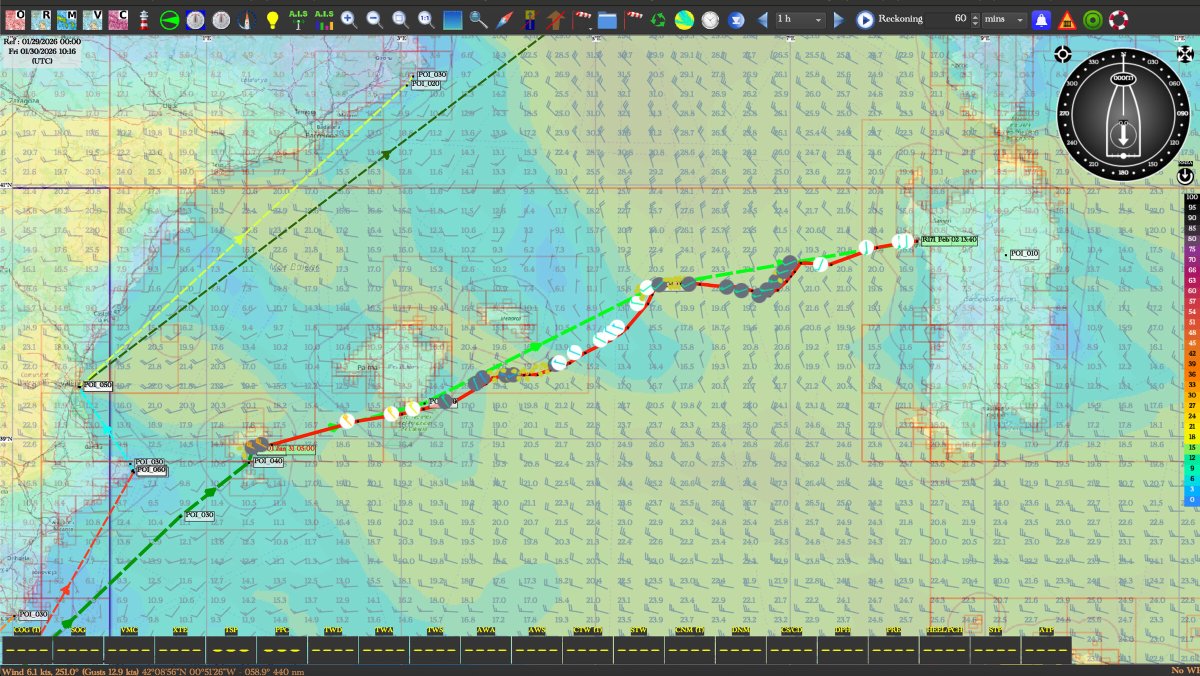The height and width of the screenshot is (676, 1200).
Task: Toggle the yellow light bulb night mode
Action: [x=272, y=19]
